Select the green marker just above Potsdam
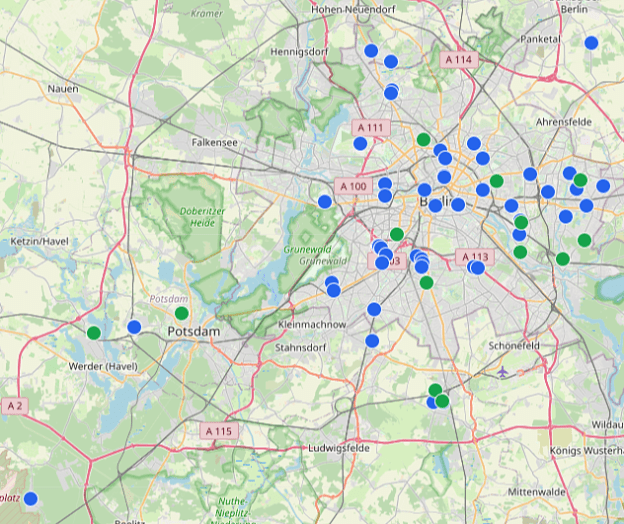624x524 pixels. pyautogui.click(x=181, y=313)
